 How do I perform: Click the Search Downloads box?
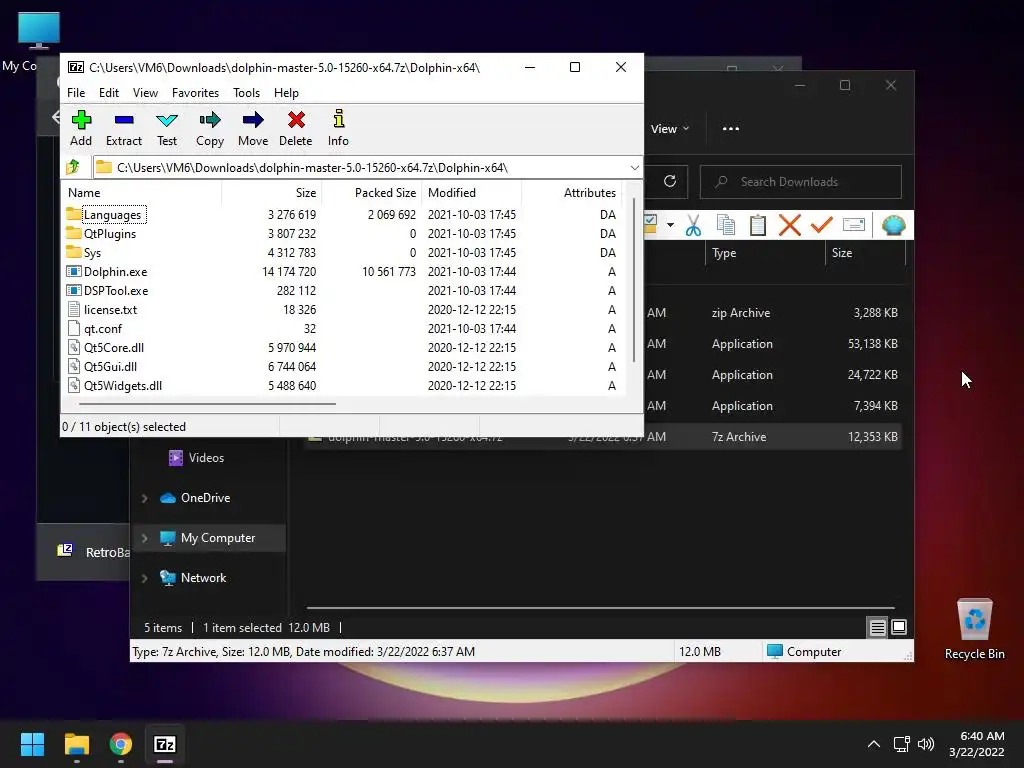pyautogui.click(x=800, y=182)
